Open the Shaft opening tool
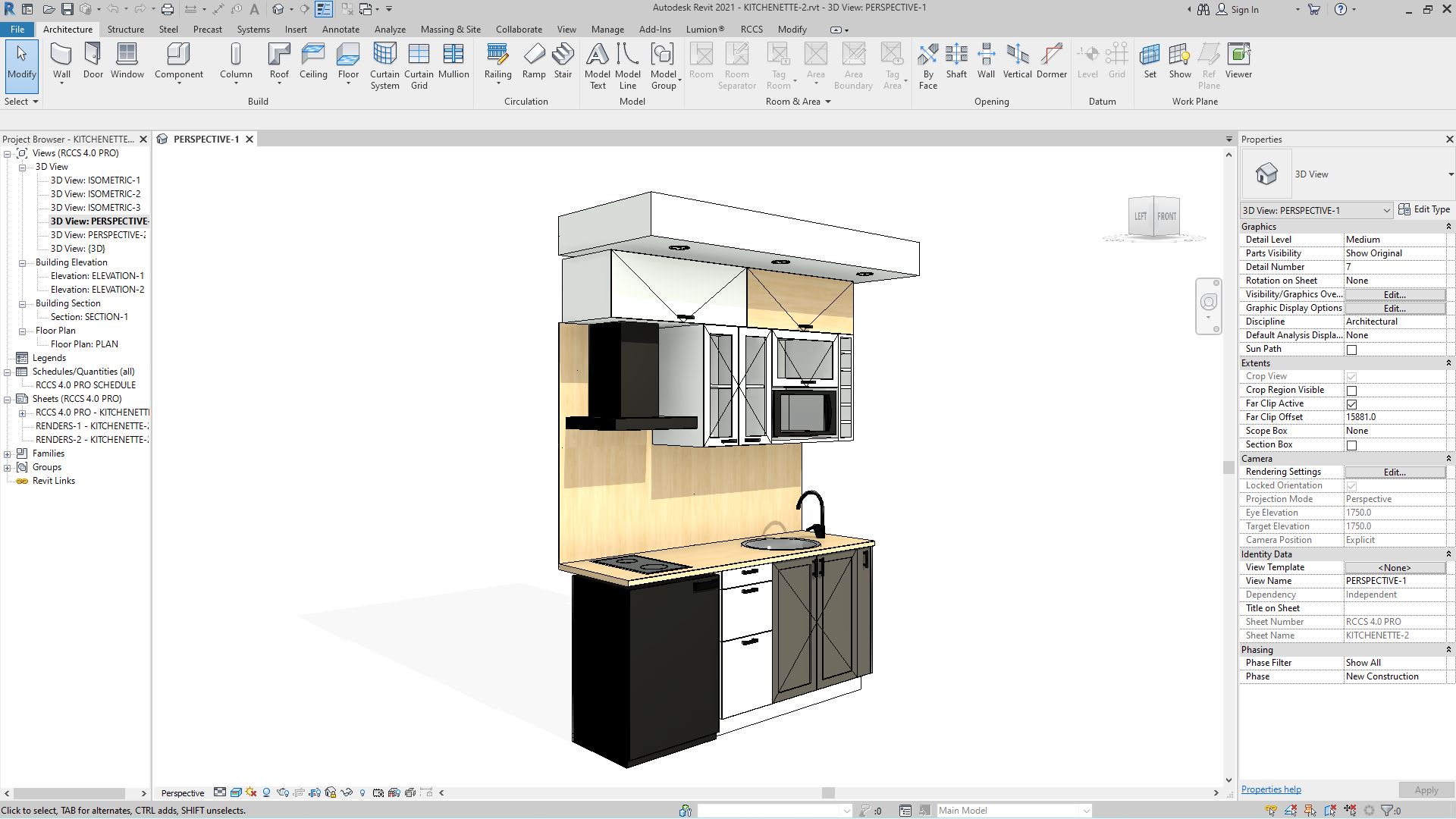 tap(956, 61)
